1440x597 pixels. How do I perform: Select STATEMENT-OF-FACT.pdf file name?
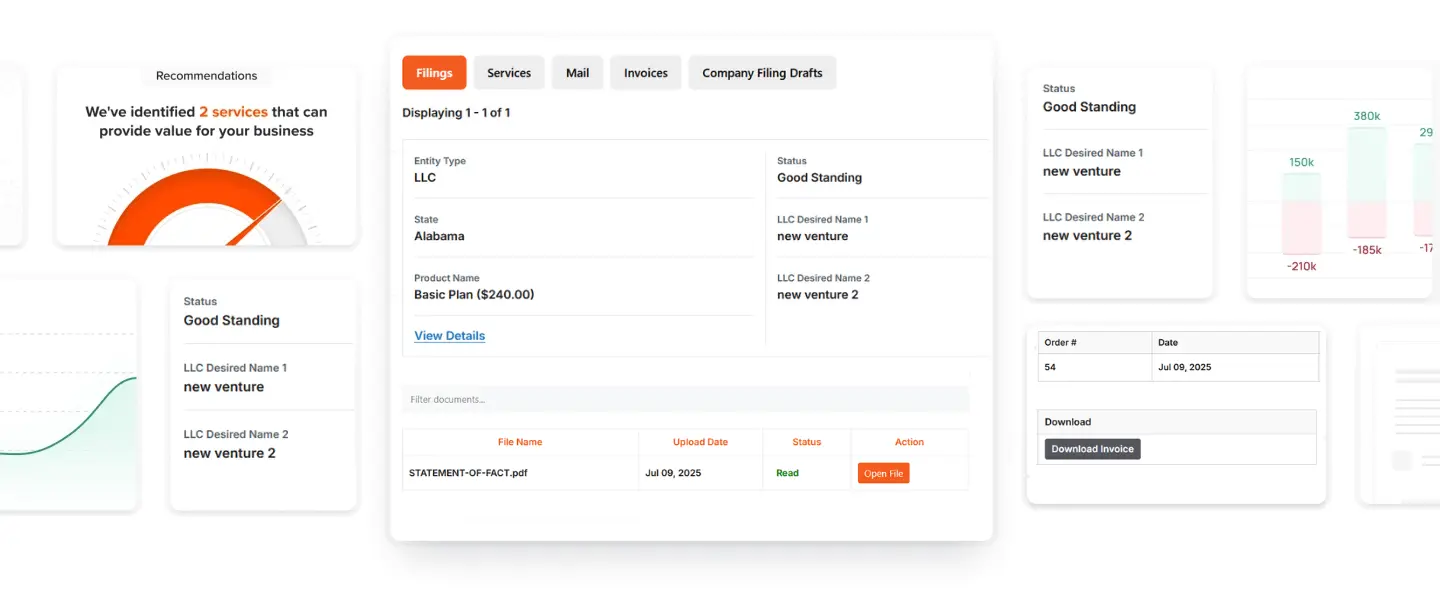[468, 473]
